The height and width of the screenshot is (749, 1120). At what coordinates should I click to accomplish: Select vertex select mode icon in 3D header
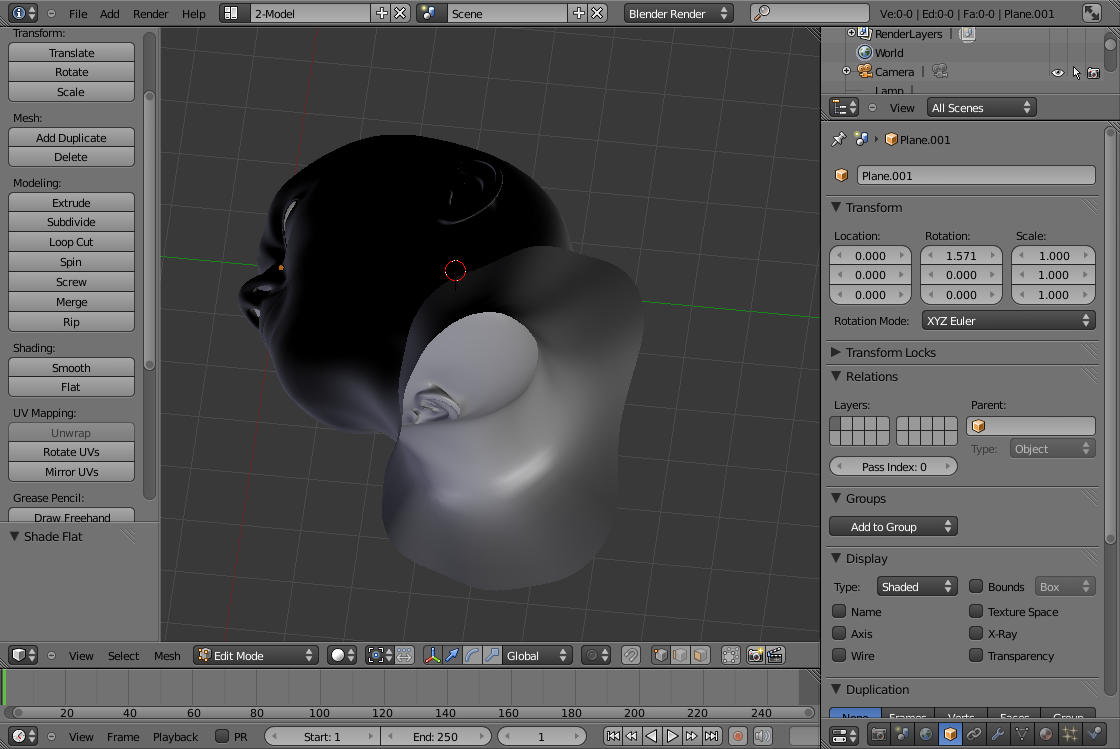click(x=660, y=656)
